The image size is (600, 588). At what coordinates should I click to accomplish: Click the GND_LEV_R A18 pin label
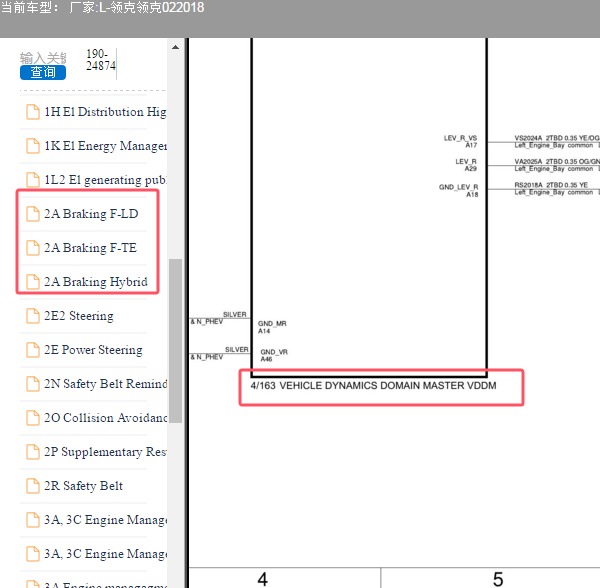458,191
